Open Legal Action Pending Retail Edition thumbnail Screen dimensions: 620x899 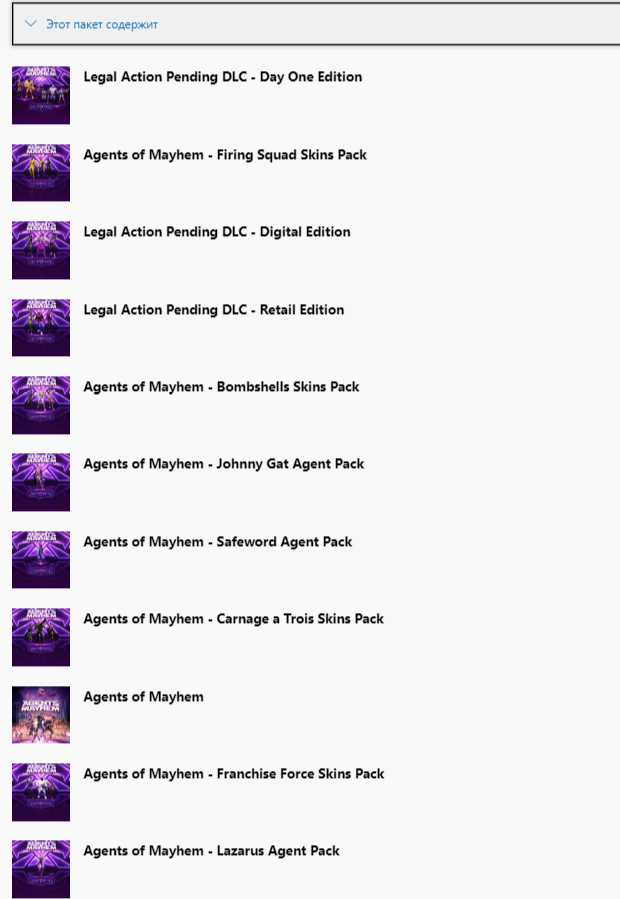(x=41, y=327)
